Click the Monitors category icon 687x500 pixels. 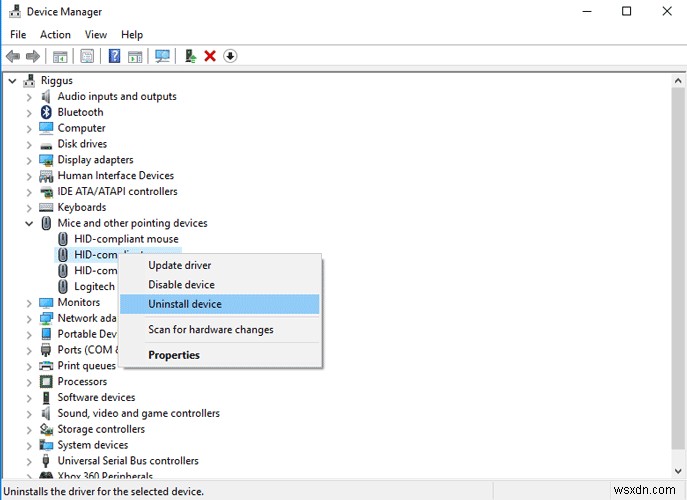pyautogui.click(x=46, y=302)
